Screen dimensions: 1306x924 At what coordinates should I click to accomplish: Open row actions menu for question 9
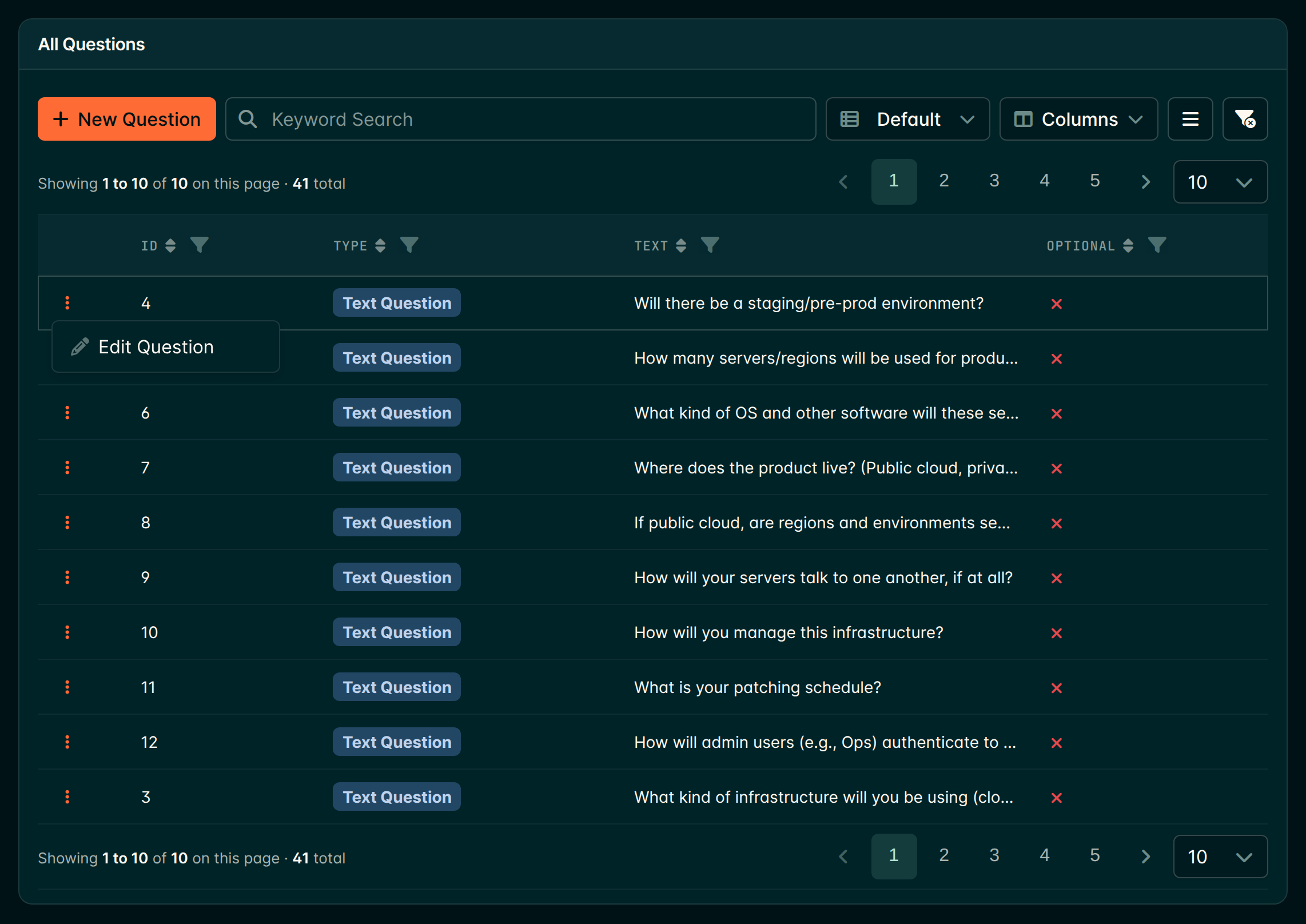pyautogui.click(x=67, y=577)
